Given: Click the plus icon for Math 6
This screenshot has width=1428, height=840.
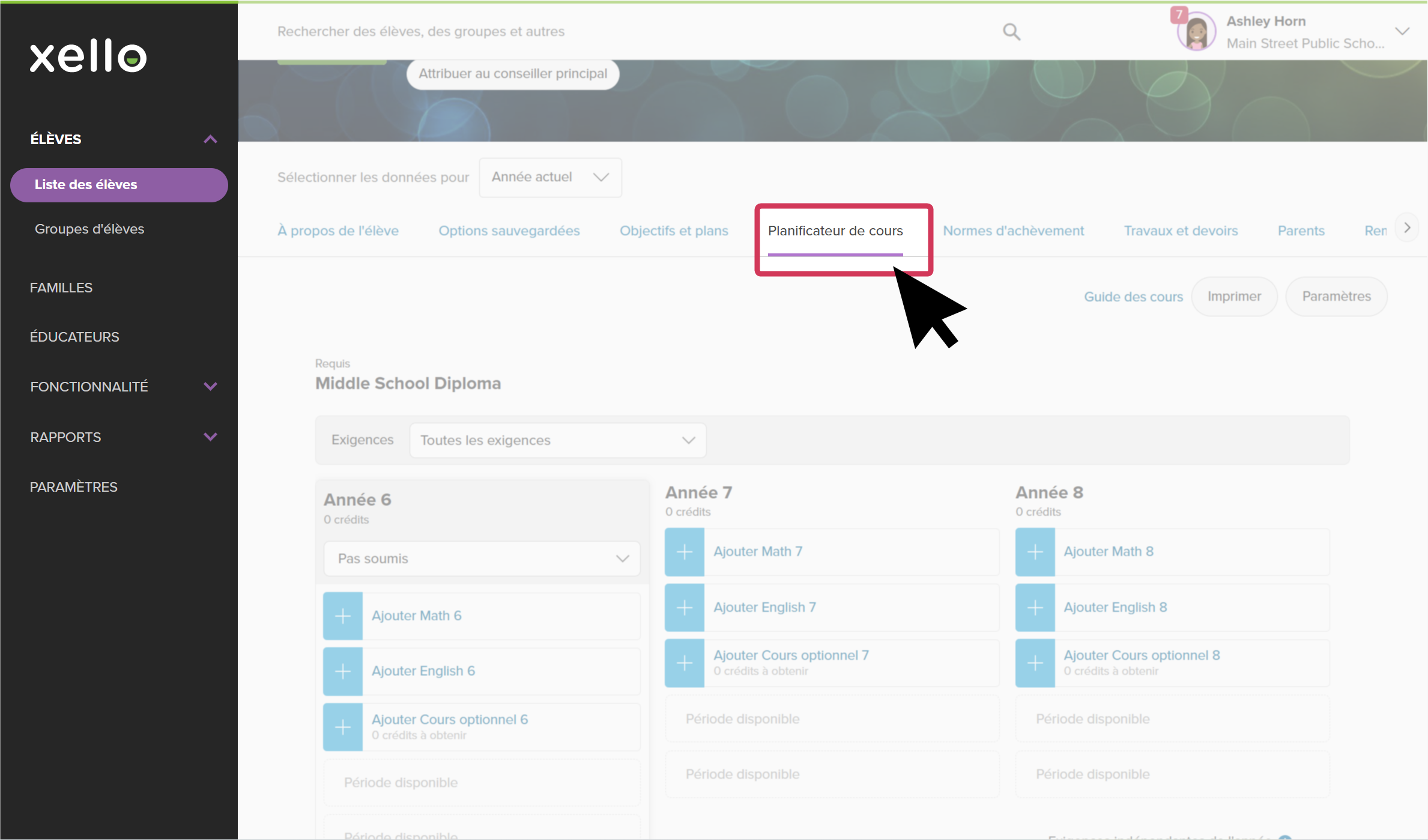Looking at the screenshot, I should [343, 616].
